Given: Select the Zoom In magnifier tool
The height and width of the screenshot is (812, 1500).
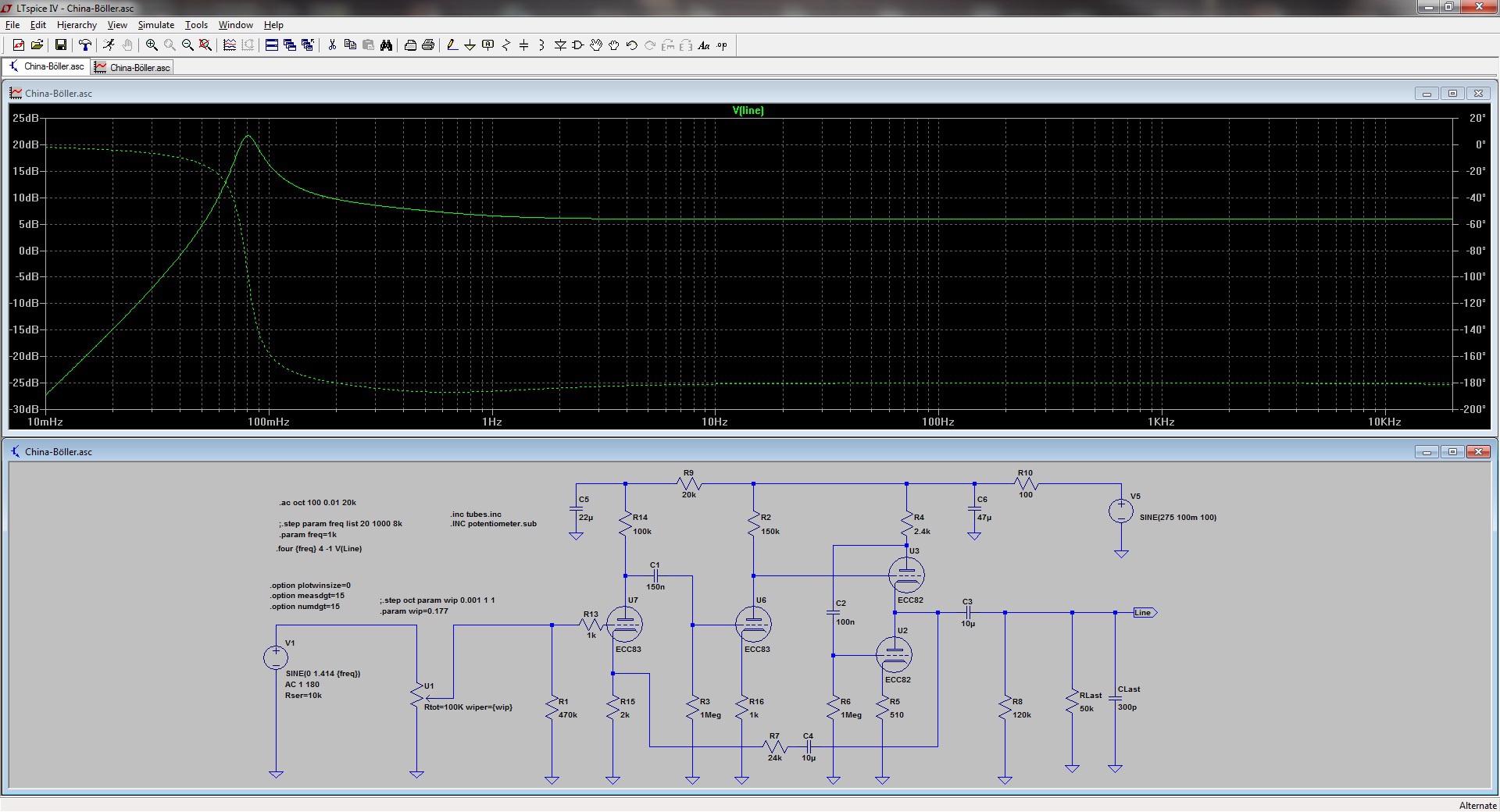Looking at the screenshot, I should 152,45.
